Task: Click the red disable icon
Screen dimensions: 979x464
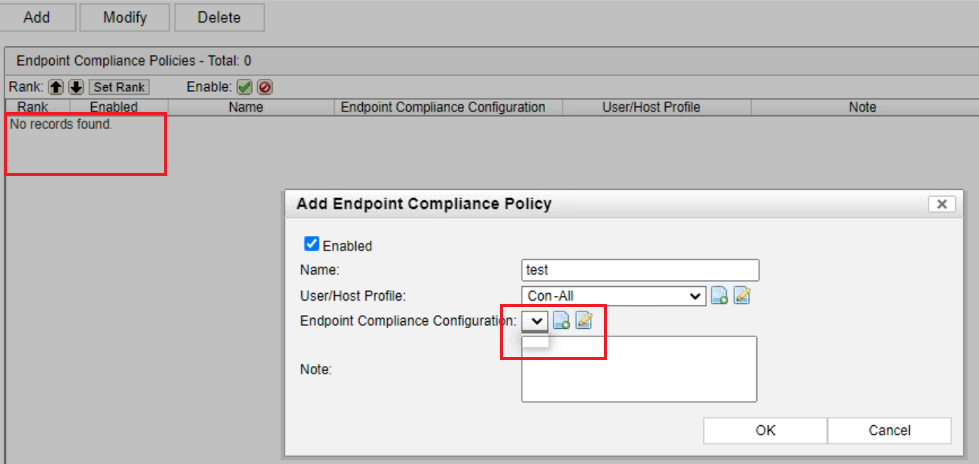Action: (265, 87)
